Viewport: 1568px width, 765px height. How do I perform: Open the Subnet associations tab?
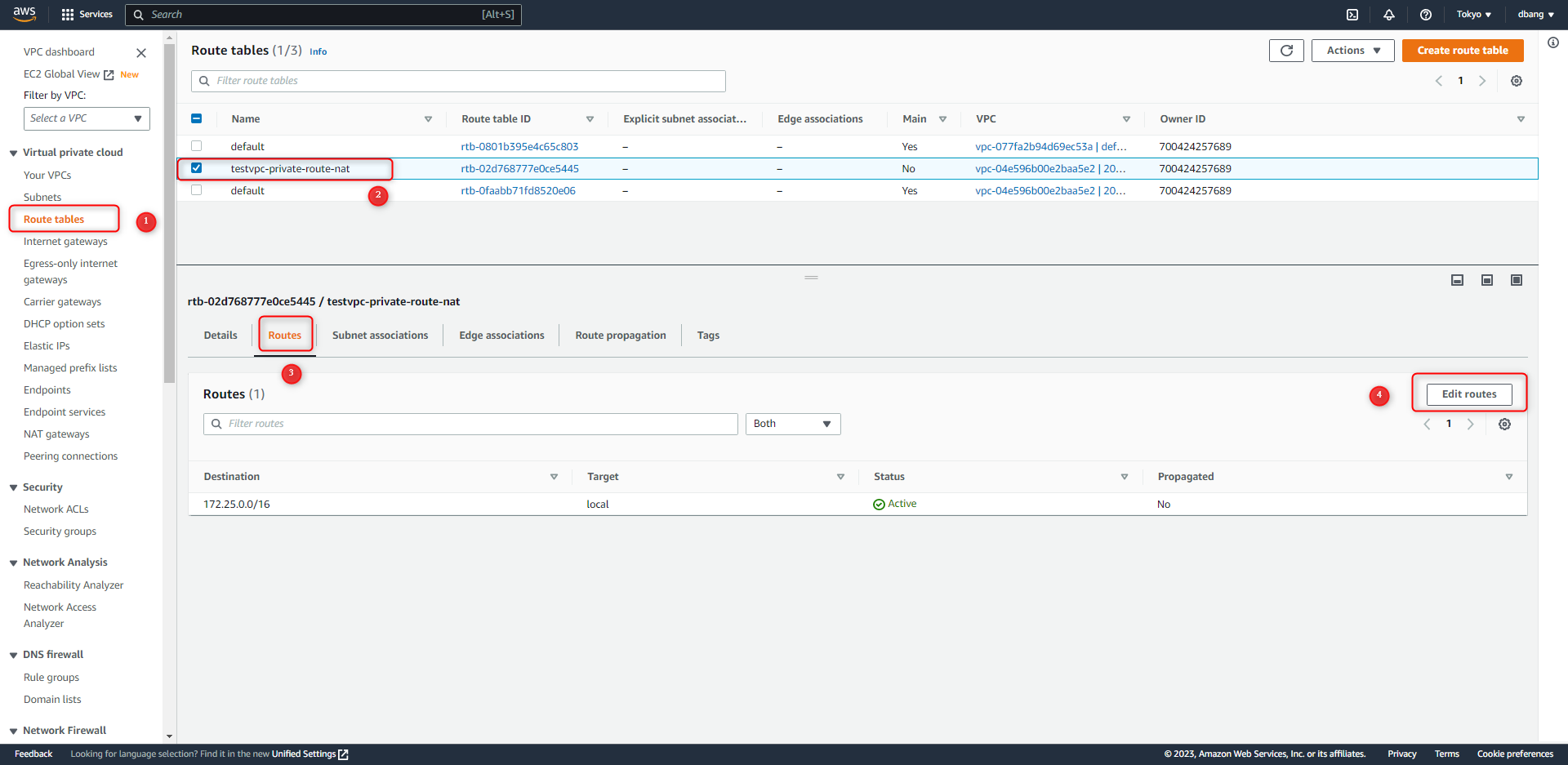pyautogui.click(x=380, y=336)
